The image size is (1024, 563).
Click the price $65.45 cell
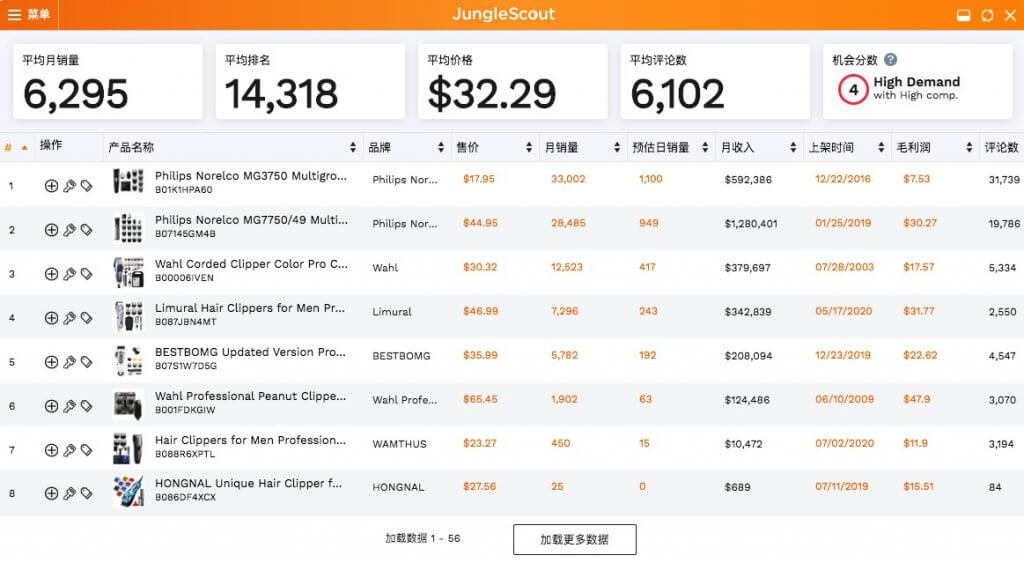pos(480,399)
